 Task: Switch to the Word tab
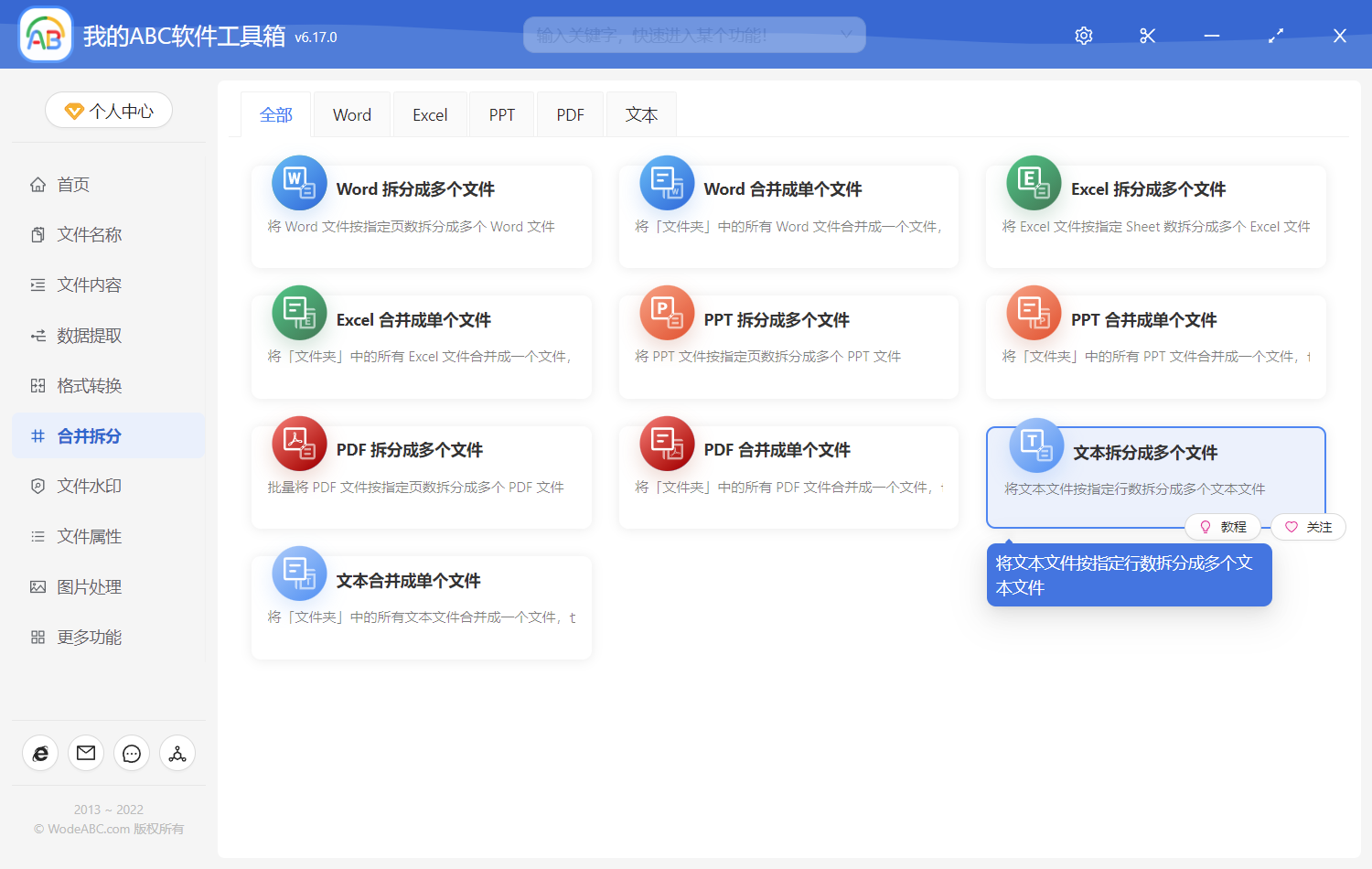pos(351,113)
